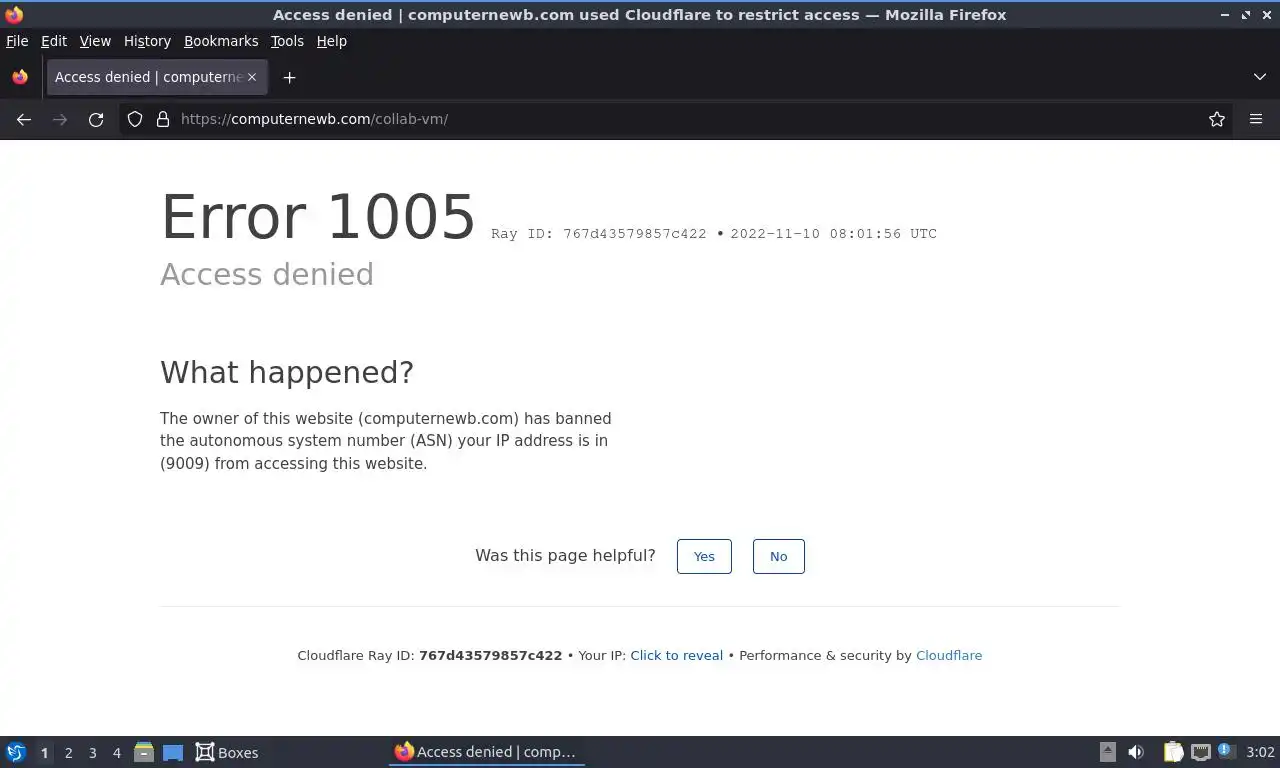Switch to workspace 4
Image resolution: width=1280 pixels, height=768 pixels.
coord(116,753)
